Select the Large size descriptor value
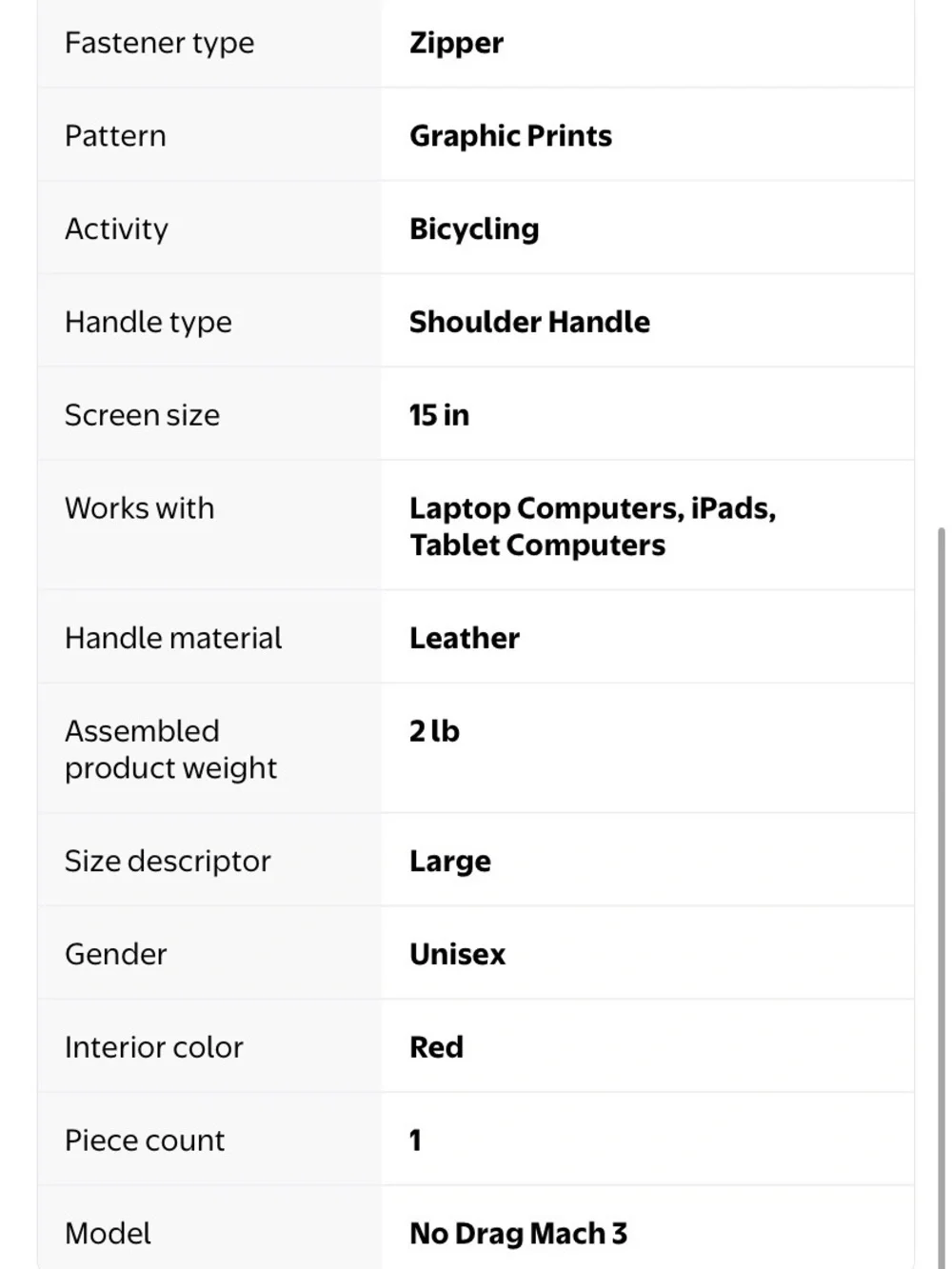 pos(450,862)
